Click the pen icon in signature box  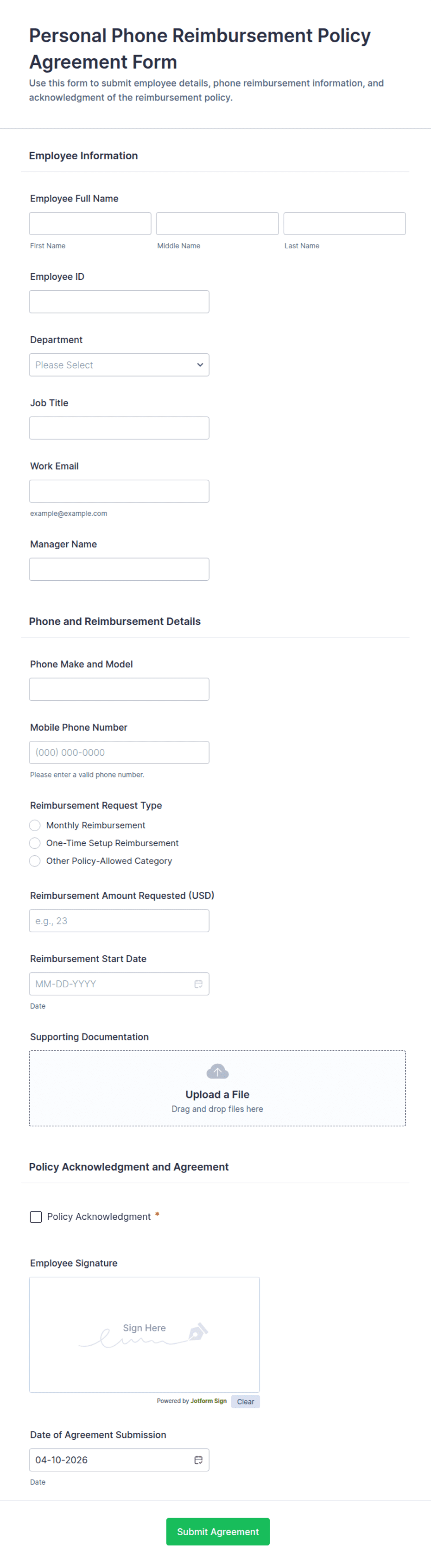click(x=198, y=1332)
